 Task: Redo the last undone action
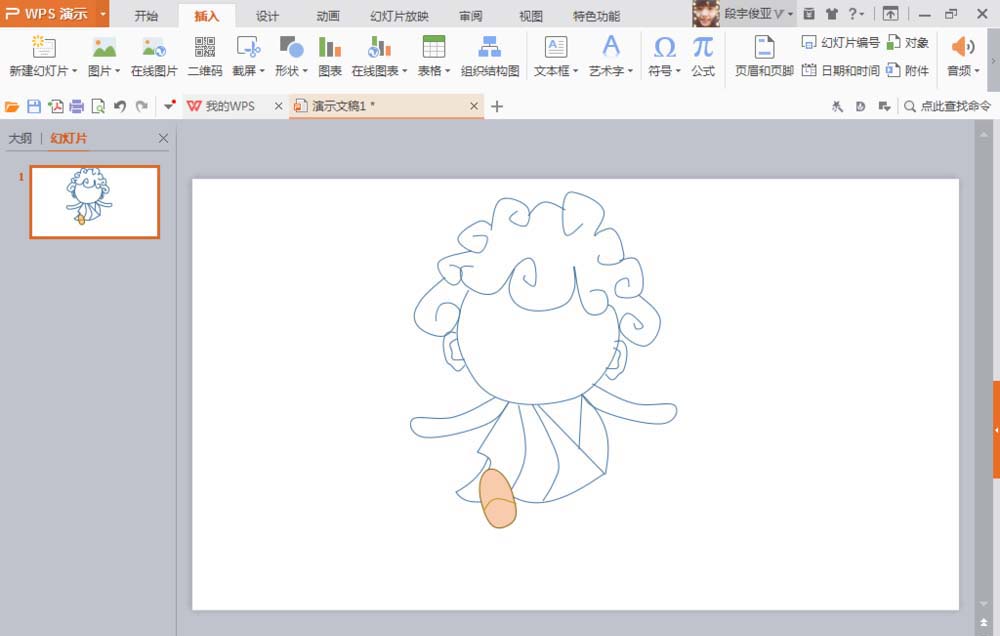(x=142, y=107)
